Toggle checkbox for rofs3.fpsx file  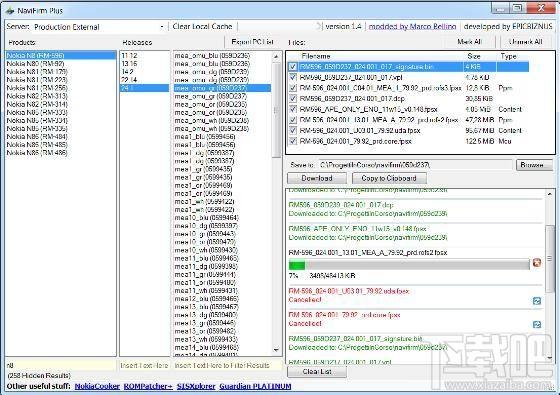point(293,88)
